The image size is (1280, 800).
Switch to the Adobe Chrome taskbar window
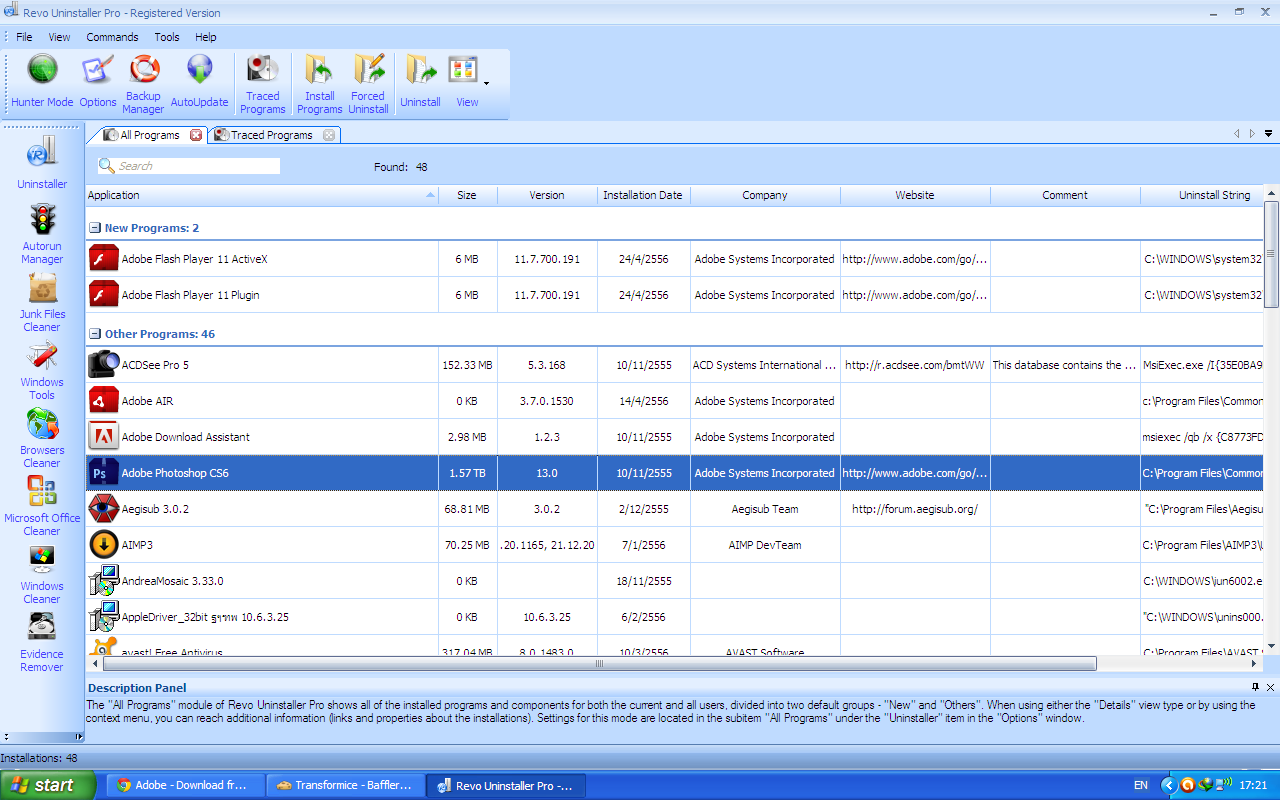[186, 785]
